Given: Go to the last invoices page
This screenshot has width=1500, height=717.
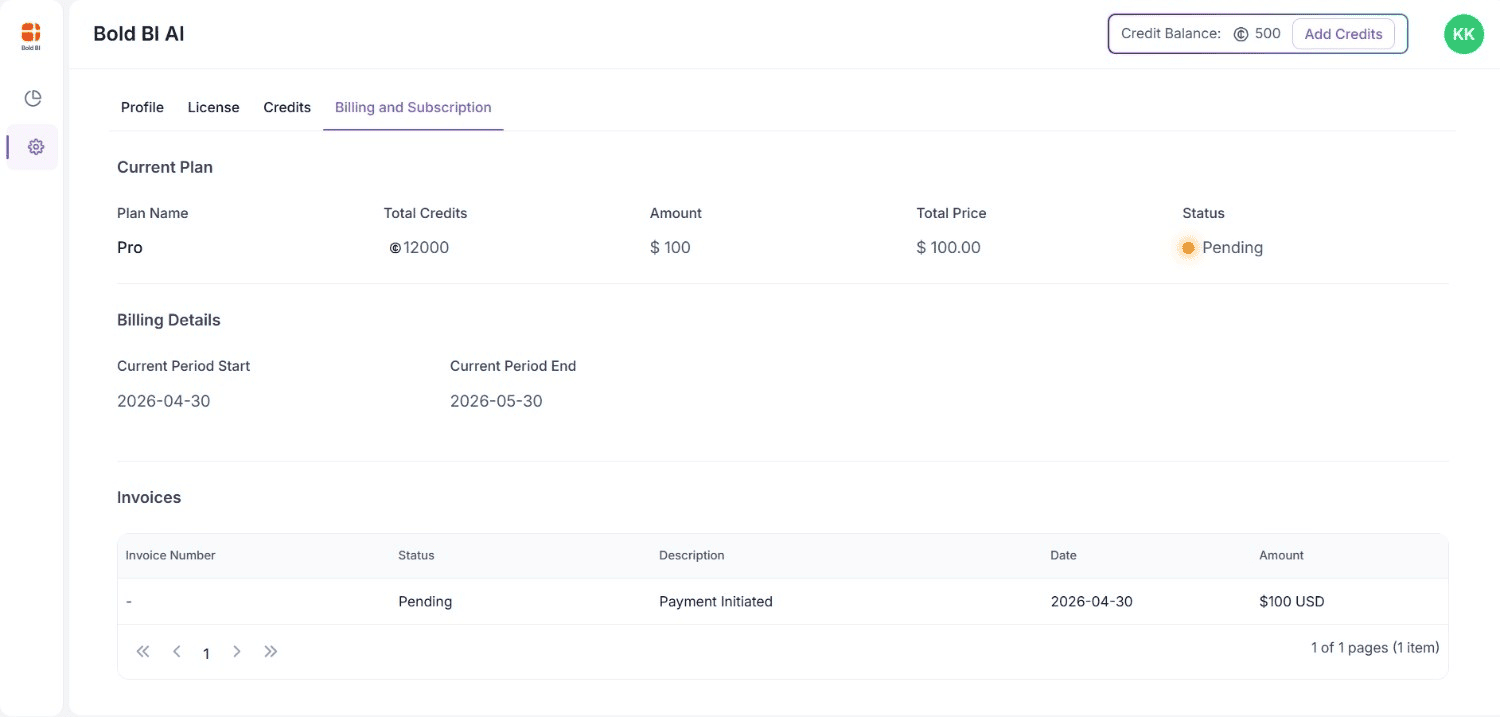Looking at the screenshot, I should pyautogui.click(x=271, y=652).
